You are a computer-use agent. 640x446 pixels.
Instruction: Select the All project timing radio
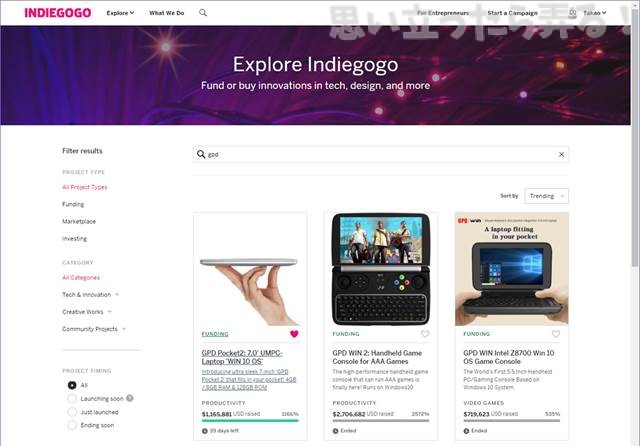pyautogui.click(x=72, y=385)
